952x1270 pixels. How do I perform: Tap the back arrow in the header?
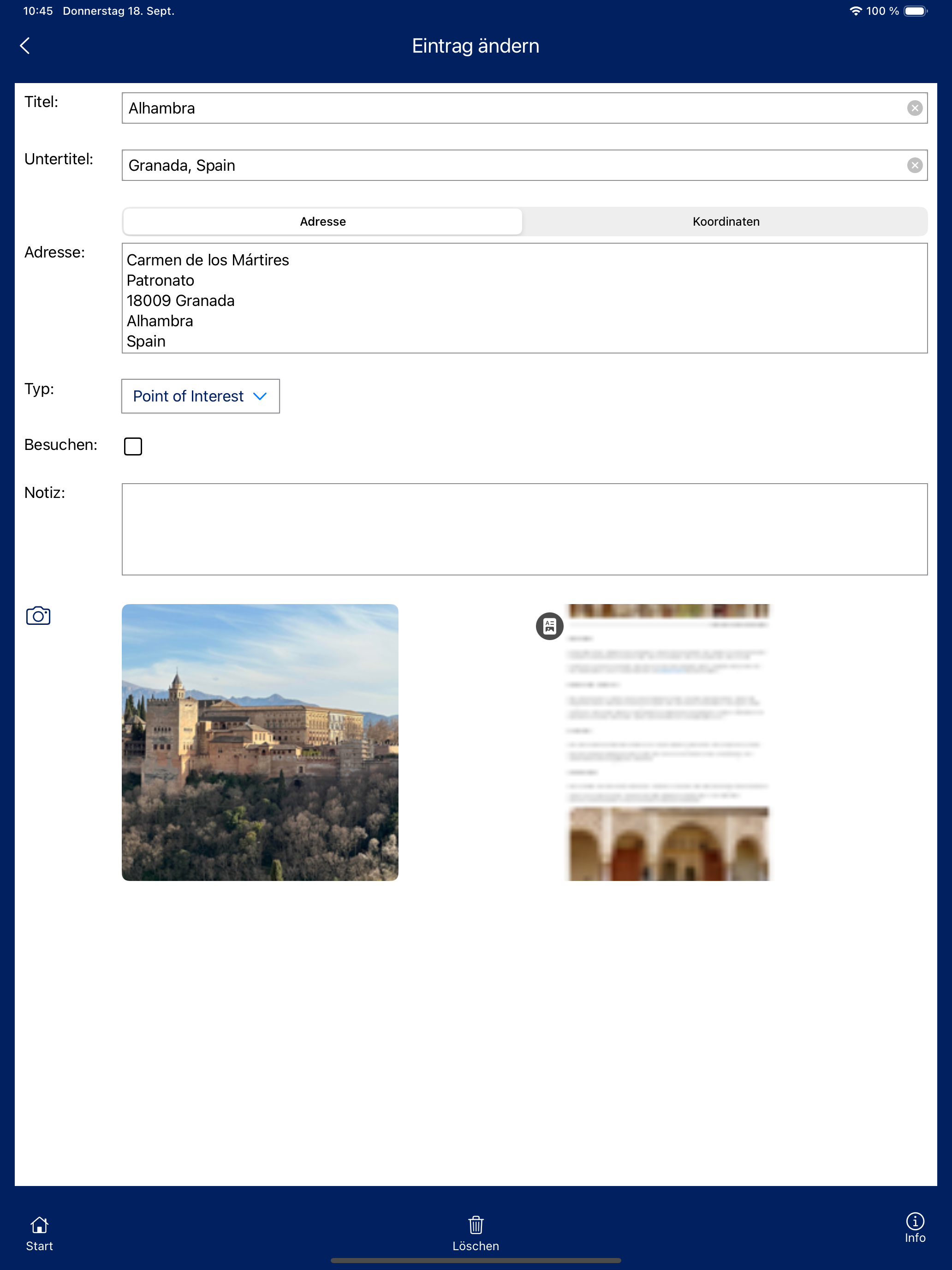(x=24, y=46)
